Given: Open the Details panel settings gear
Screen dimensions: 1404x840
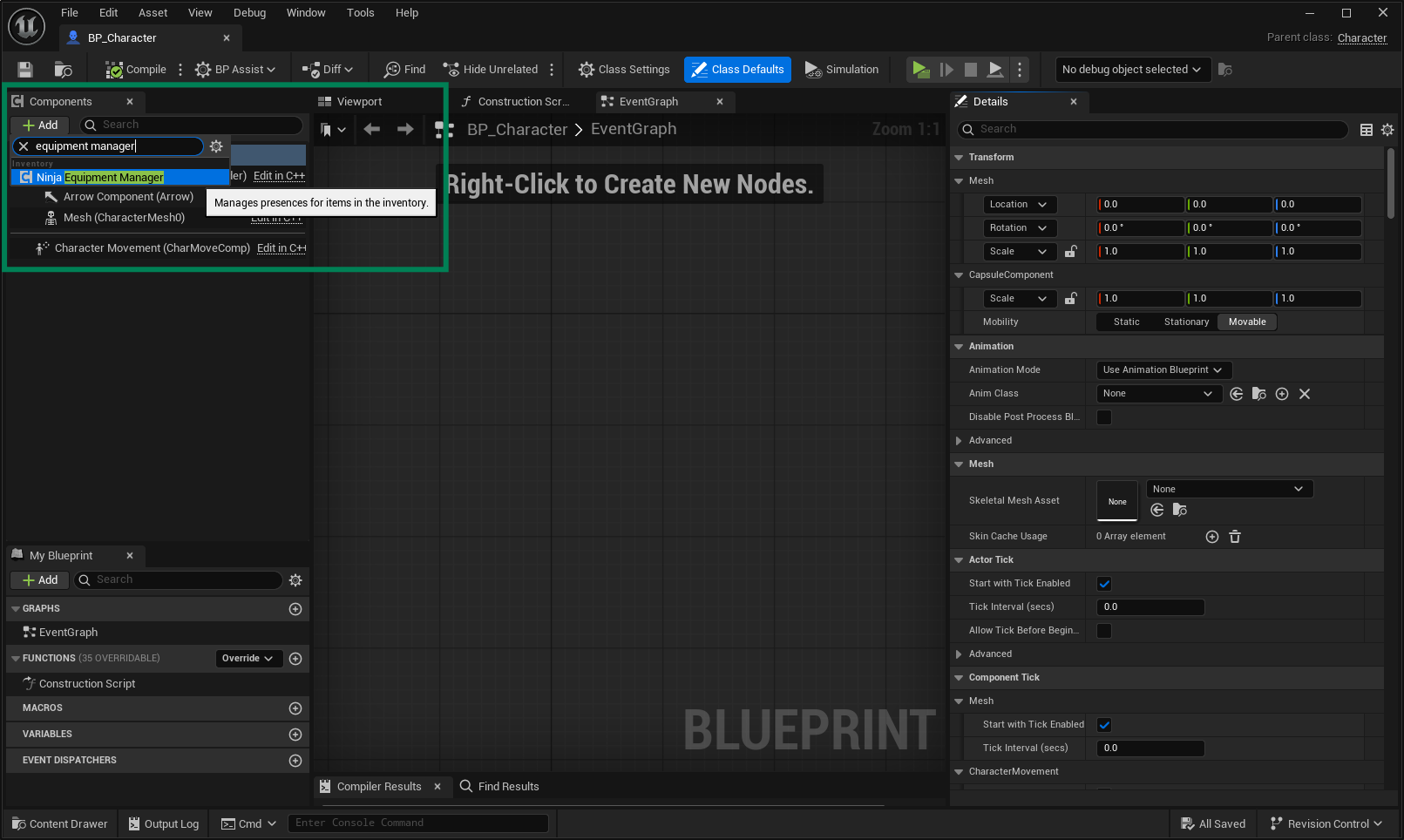Looking at the screenshot, I should (1387, 130).
